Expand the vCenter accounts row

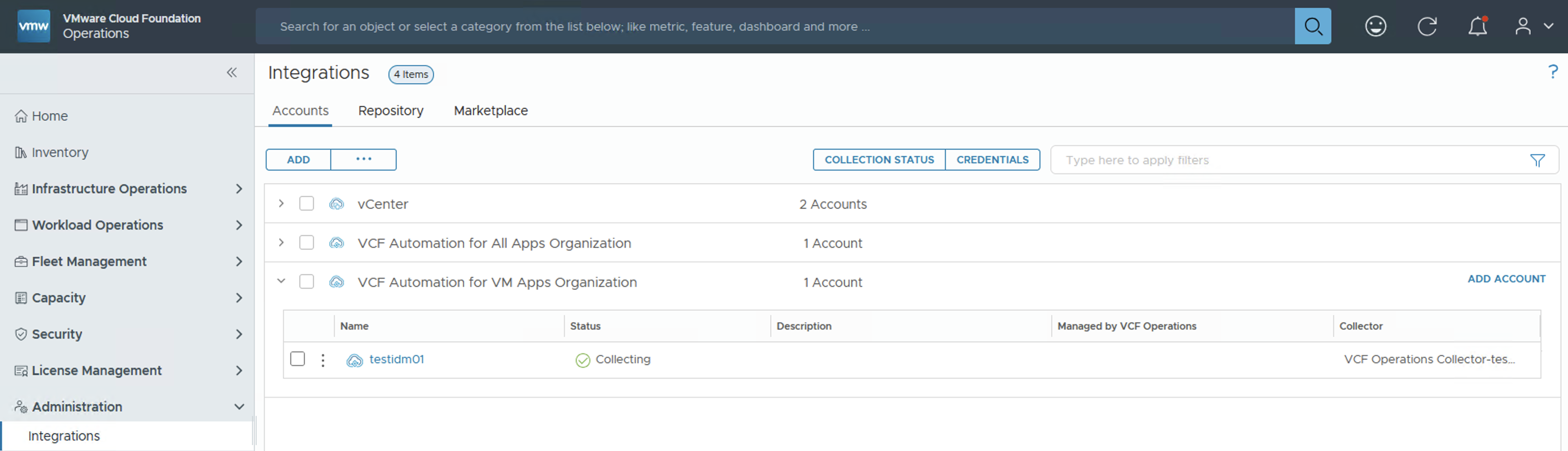281,203
